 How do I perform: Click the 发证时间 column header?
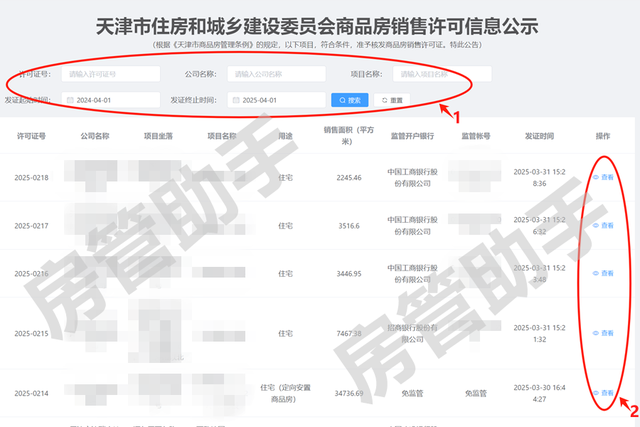tap(539, 136)
